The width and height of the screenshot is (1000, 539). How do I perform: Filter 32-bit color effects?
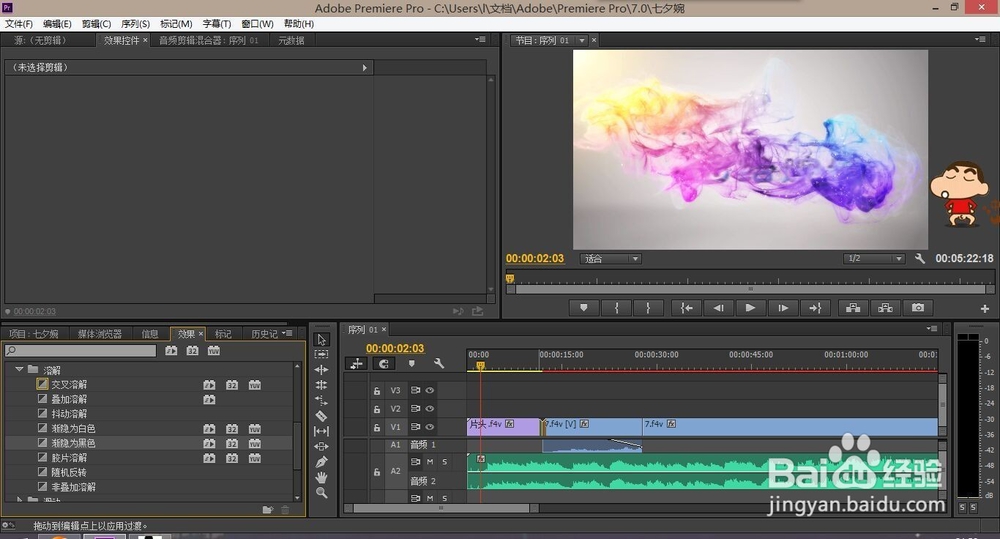(193, 350)
